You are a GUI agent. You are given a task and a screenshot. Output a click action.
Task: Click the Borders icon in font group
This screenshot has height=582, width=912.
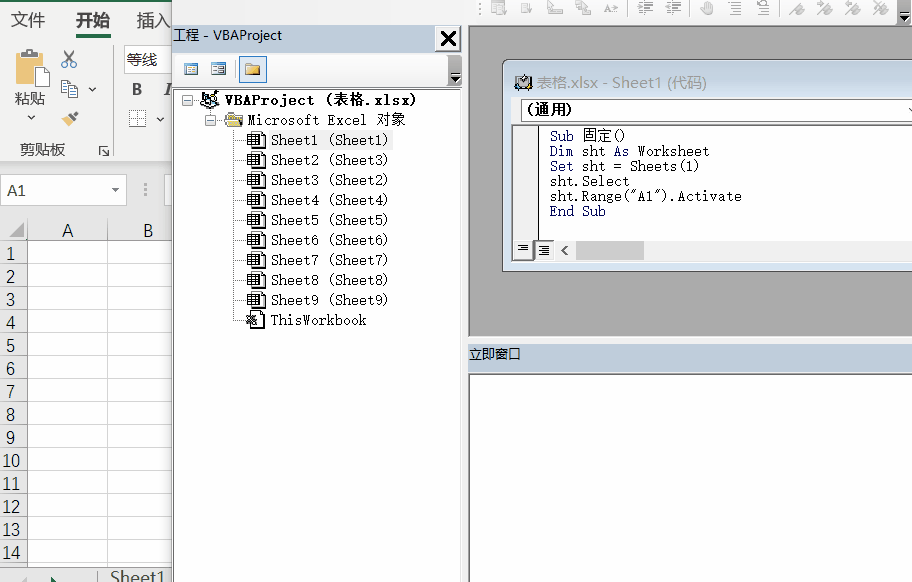point(137,119)
